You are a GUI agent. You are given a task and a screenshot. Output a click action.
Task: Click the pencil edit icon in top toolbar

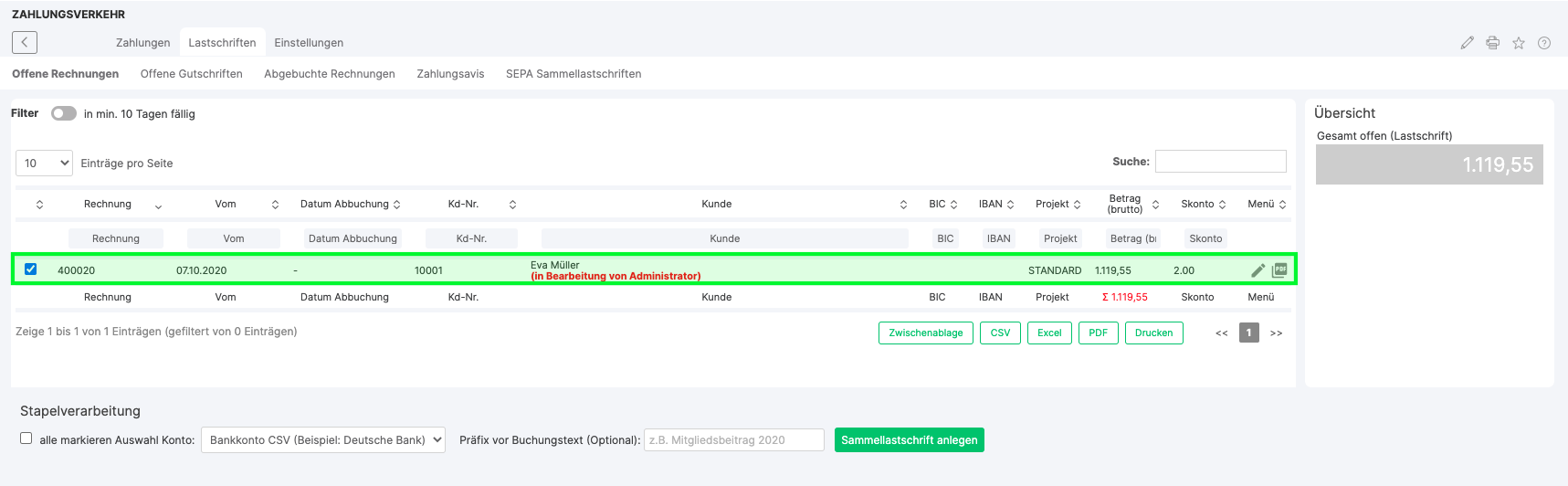pyautogui.click(x=1467, y=43)
